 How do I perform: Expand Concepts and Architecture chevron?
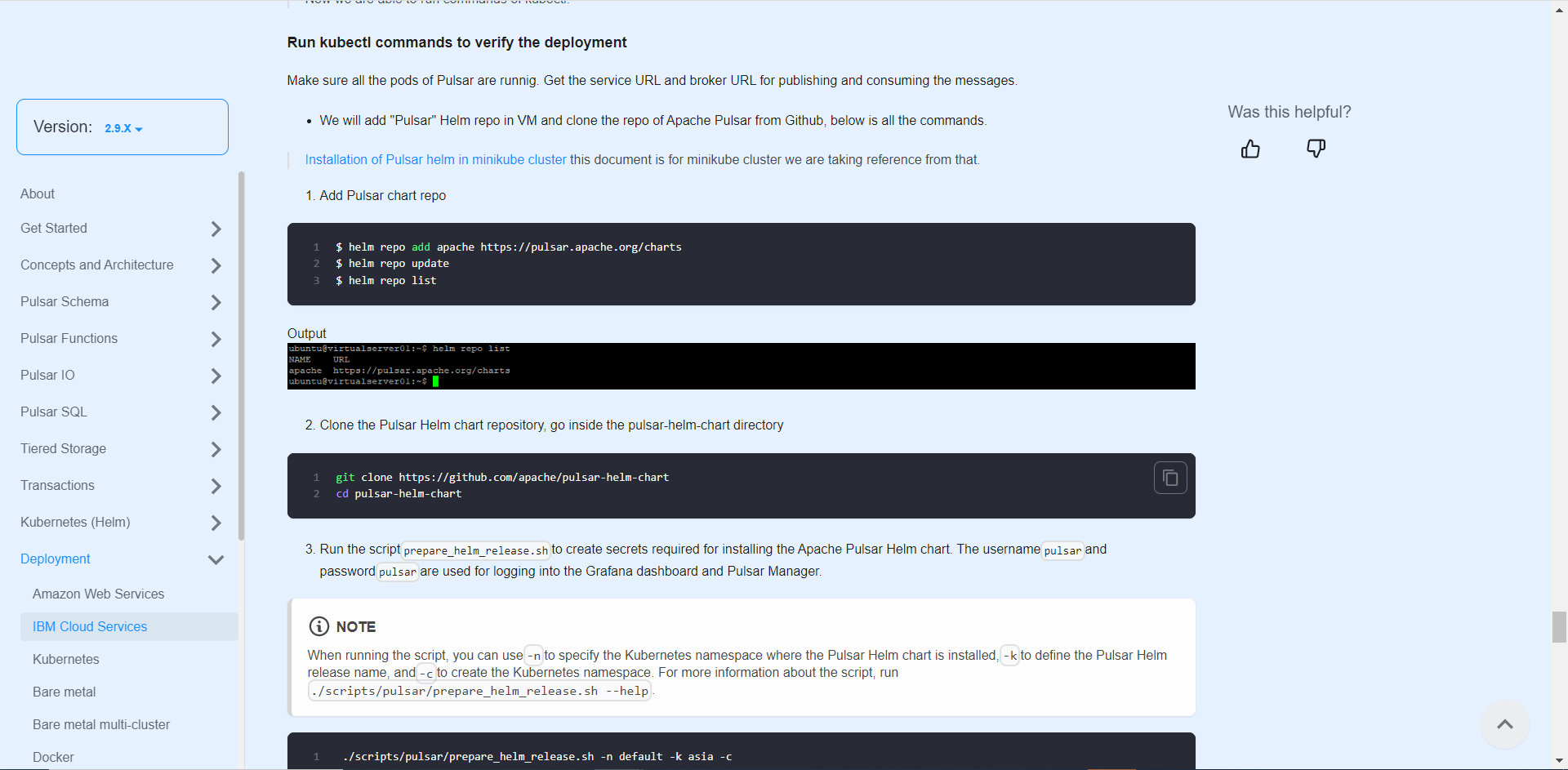tap(216, 265)
